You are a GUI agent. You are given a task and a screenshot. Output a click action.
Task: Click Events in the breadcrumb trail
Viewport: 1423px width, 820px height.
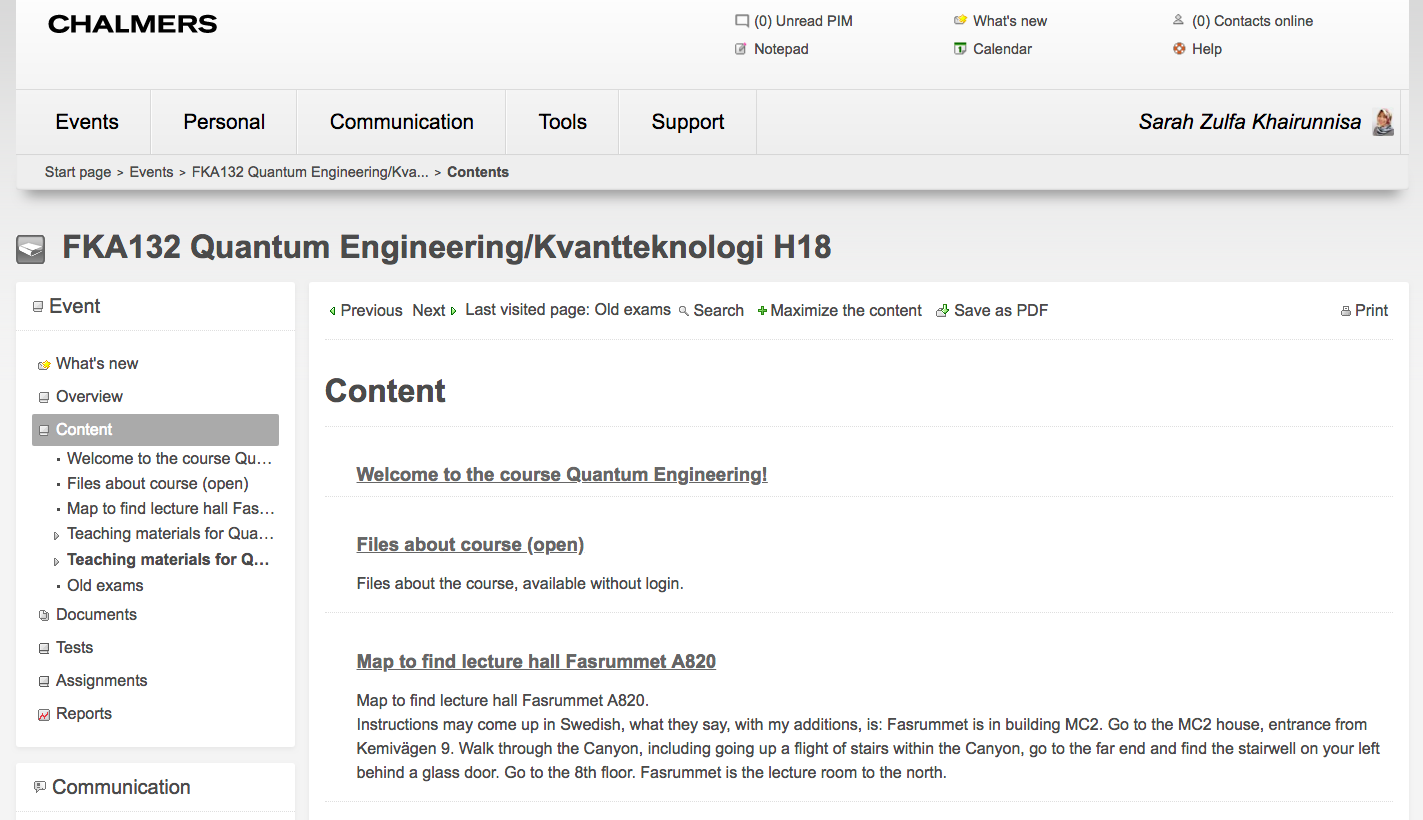tap(151, 172)
